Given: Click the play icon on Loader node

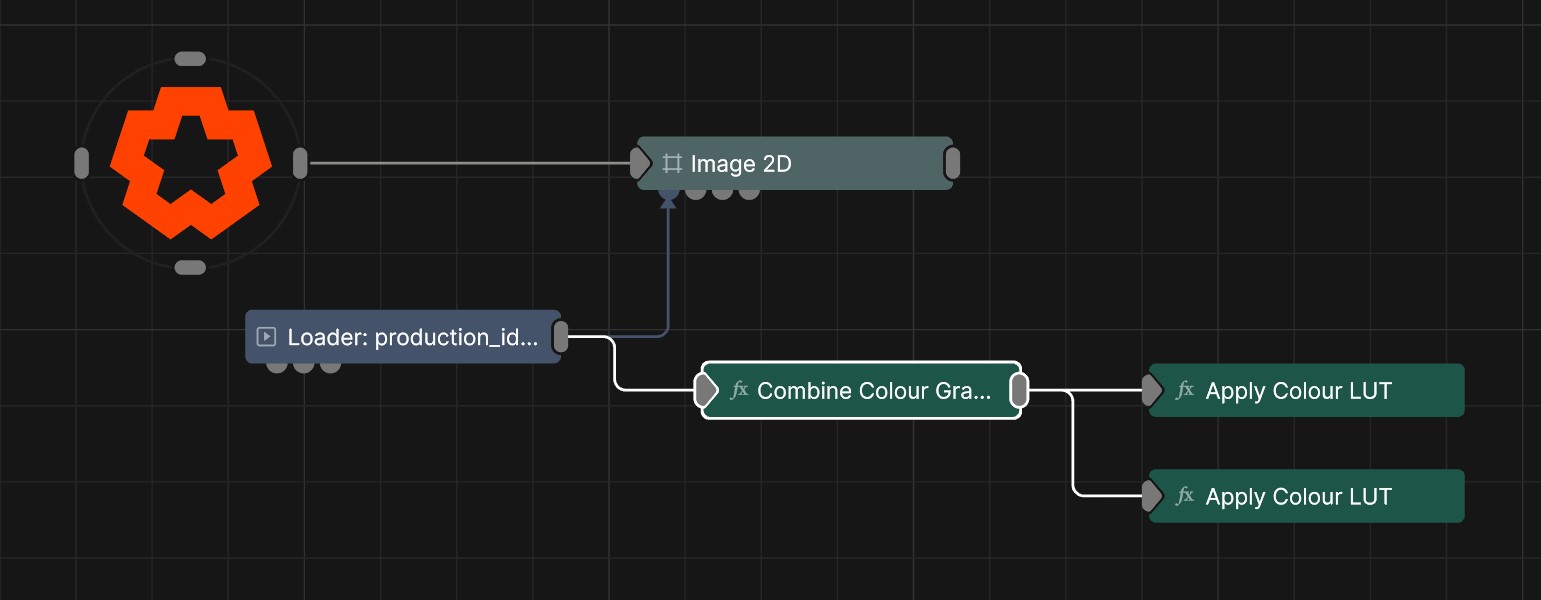Looking at the screenshot, I should [266, 337].
